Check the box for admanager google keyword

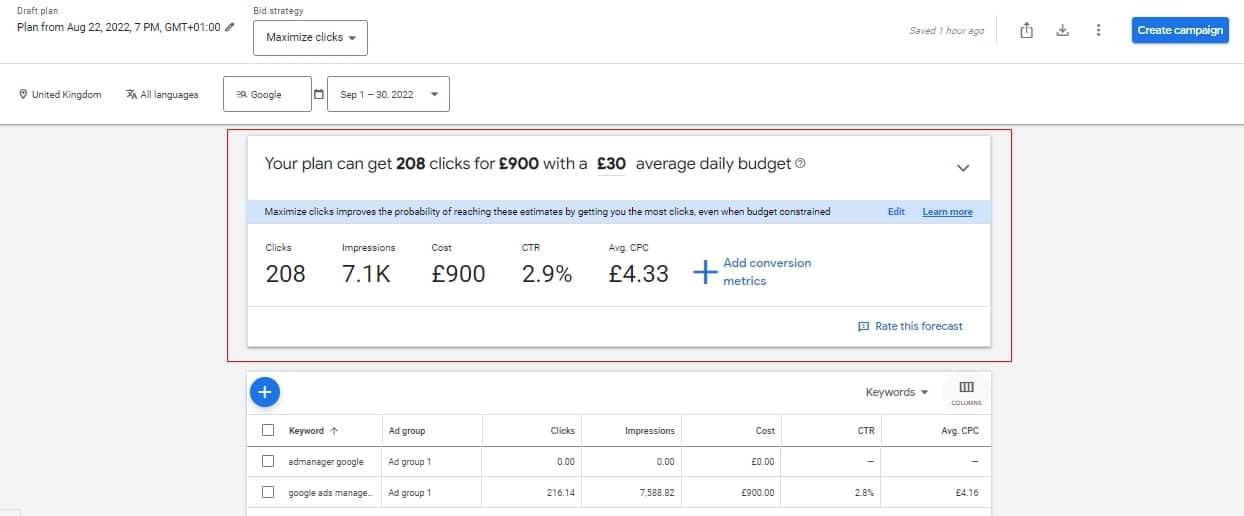[x=268, y=462]
